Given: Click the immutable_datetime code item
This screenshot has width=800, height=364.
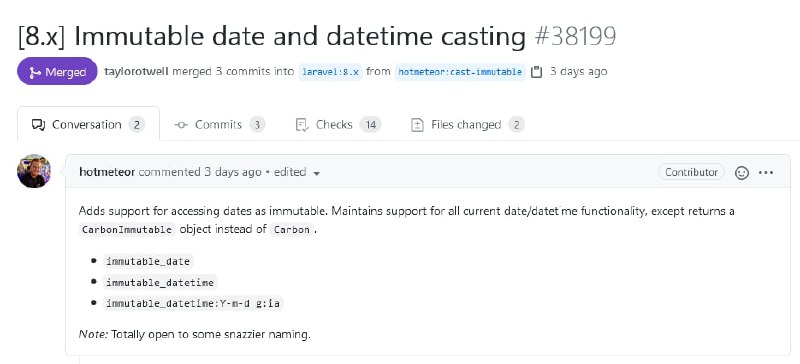Looking at the screenshot, I should click(161, 282).
